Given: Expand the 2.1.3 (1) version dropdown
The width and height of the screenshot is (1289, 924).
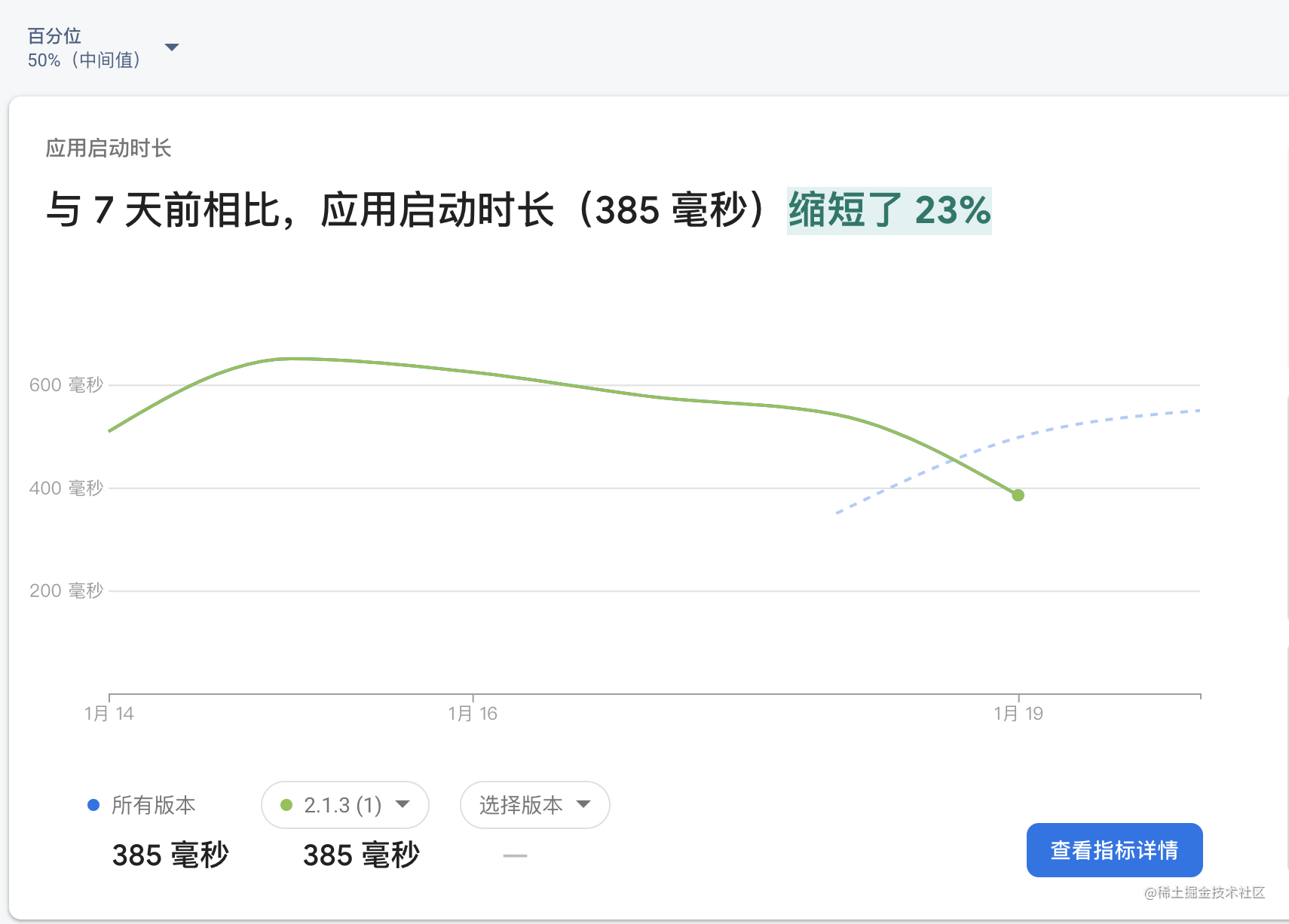Looking at the screenshot, I should coord(345,805).
